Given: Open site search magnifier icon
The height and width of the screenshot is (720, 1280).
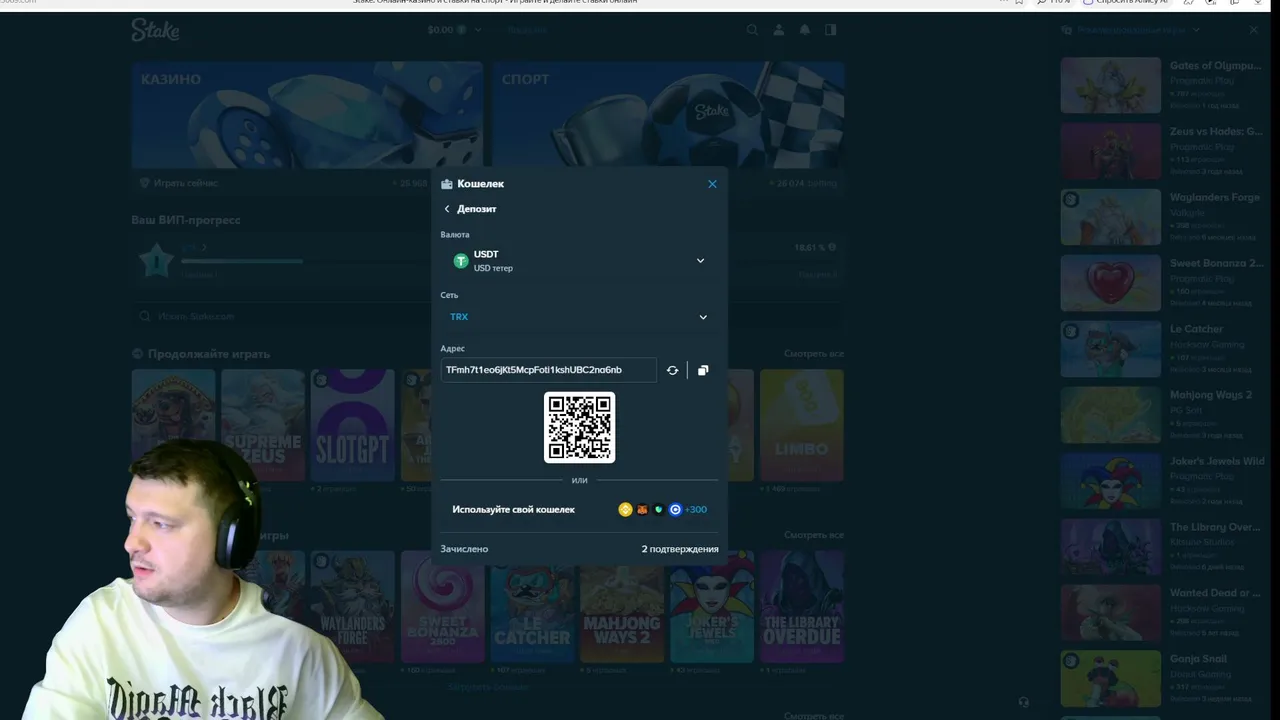Looking at the screenshot, I should (753, 30).
